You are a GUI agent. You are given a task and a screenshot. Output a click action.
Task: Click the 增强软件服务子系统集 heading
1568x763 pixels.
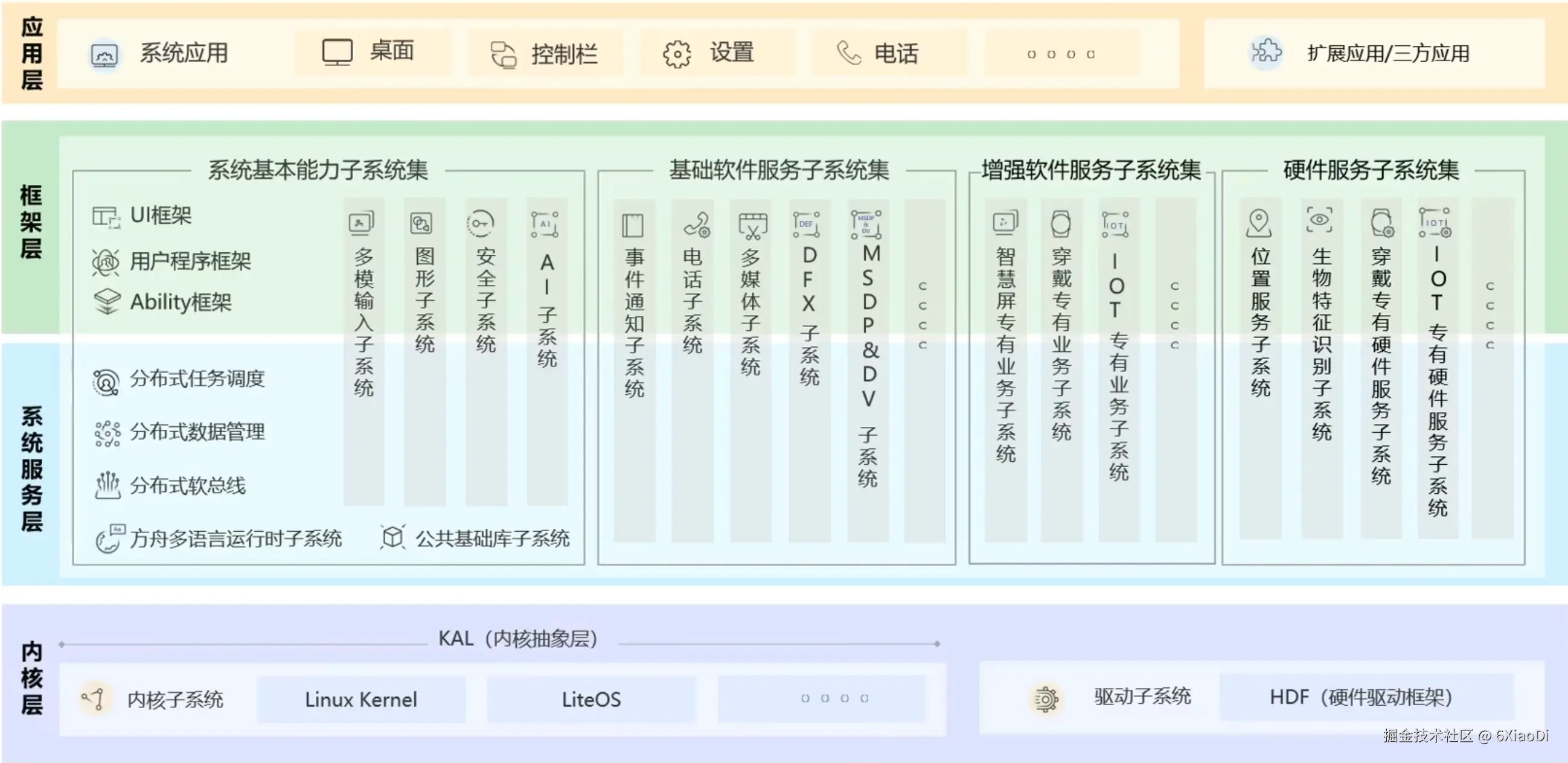1092,170
